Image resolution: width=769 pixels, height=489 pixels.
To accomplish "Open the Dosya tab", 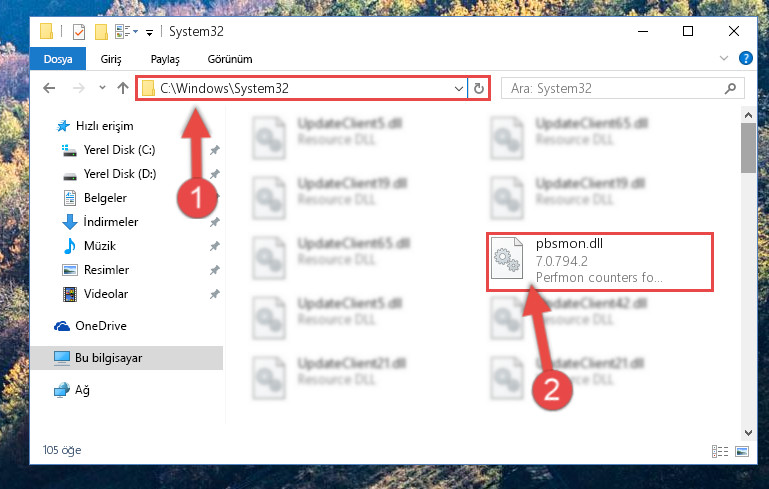I will click(x=58, y=59).
